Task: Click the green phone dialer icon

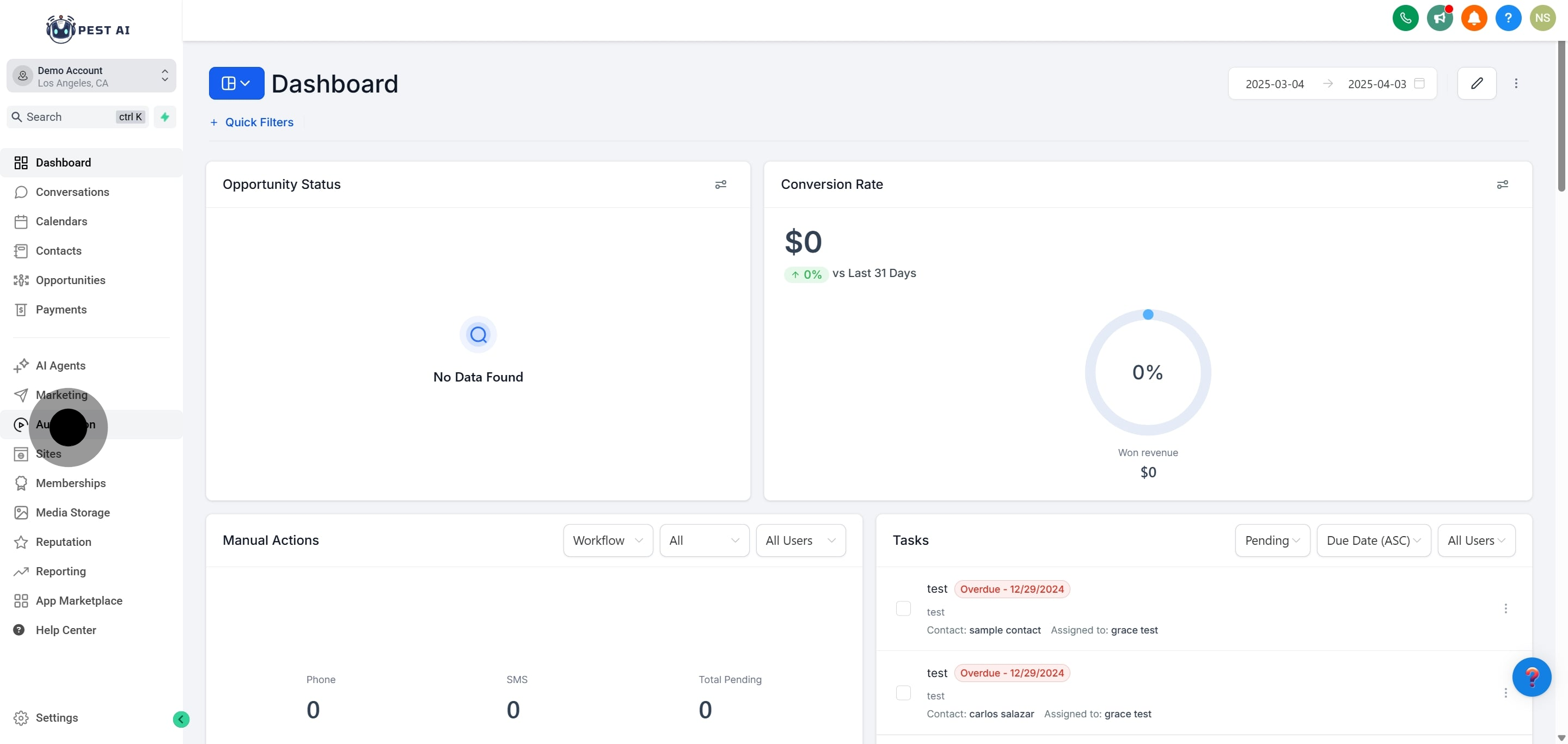Action: pos(1405,19)
